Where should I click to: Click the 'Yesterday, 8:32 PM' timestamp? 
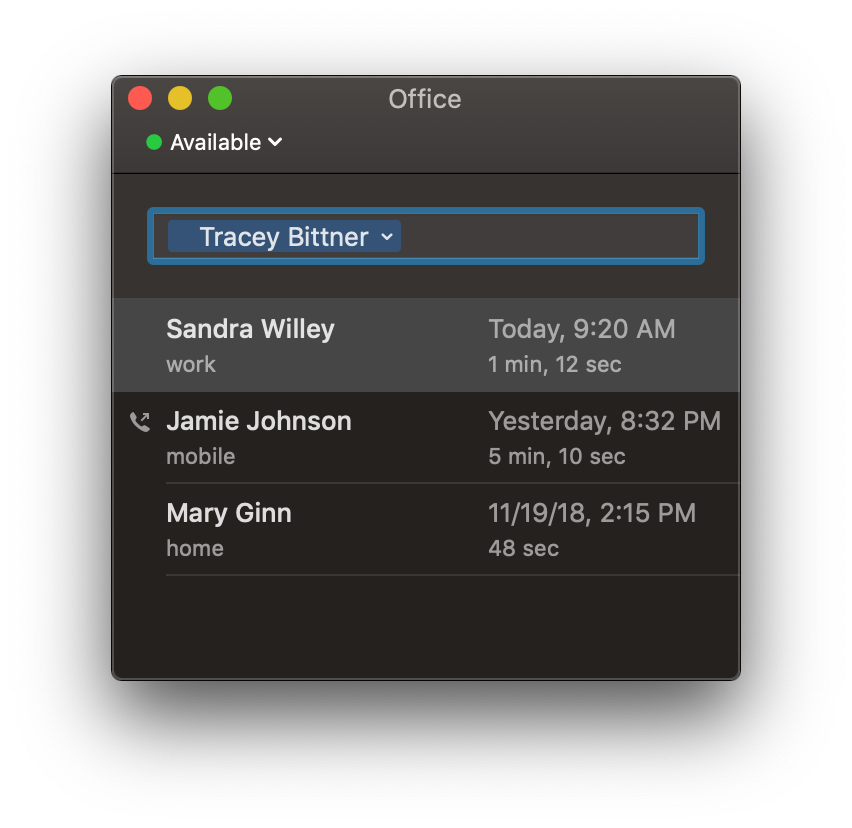pos(604,422)
